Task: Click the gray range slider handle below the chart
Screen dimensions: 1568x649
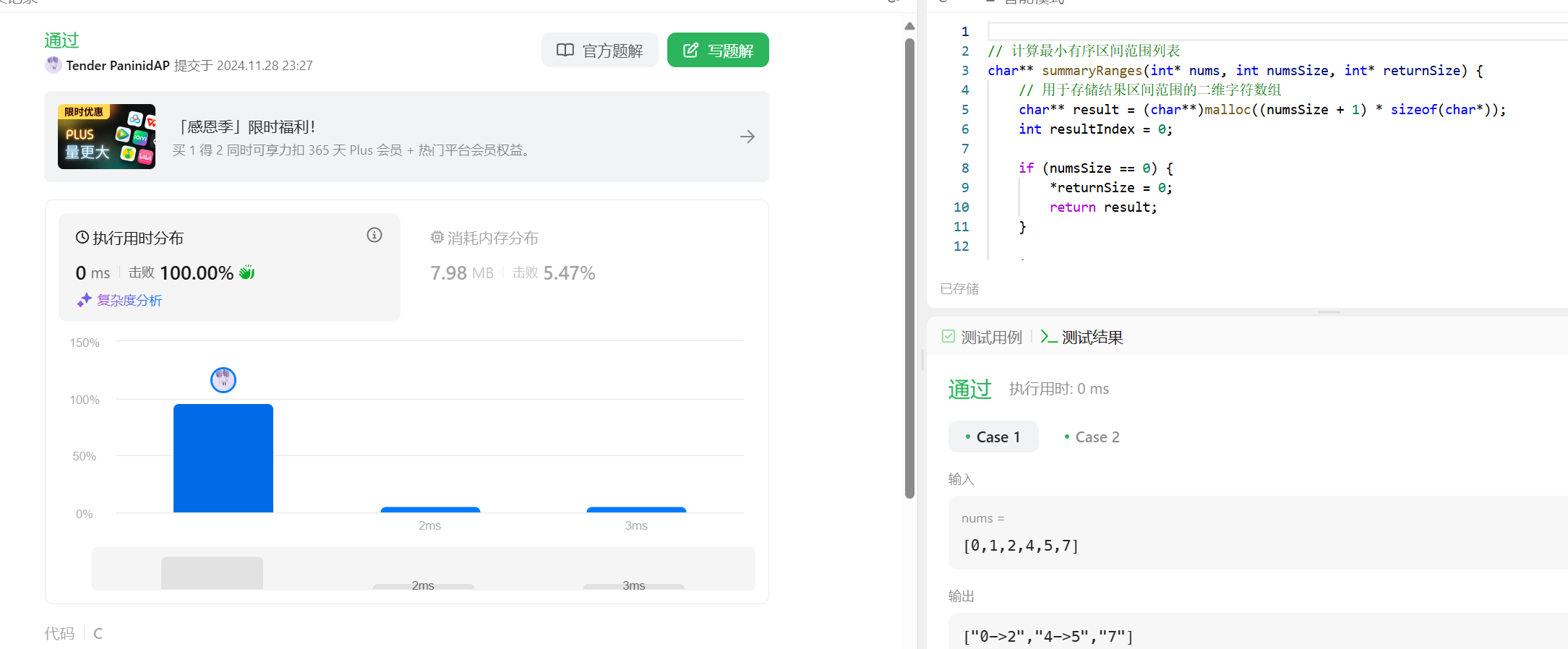Action: click(212, 572)
